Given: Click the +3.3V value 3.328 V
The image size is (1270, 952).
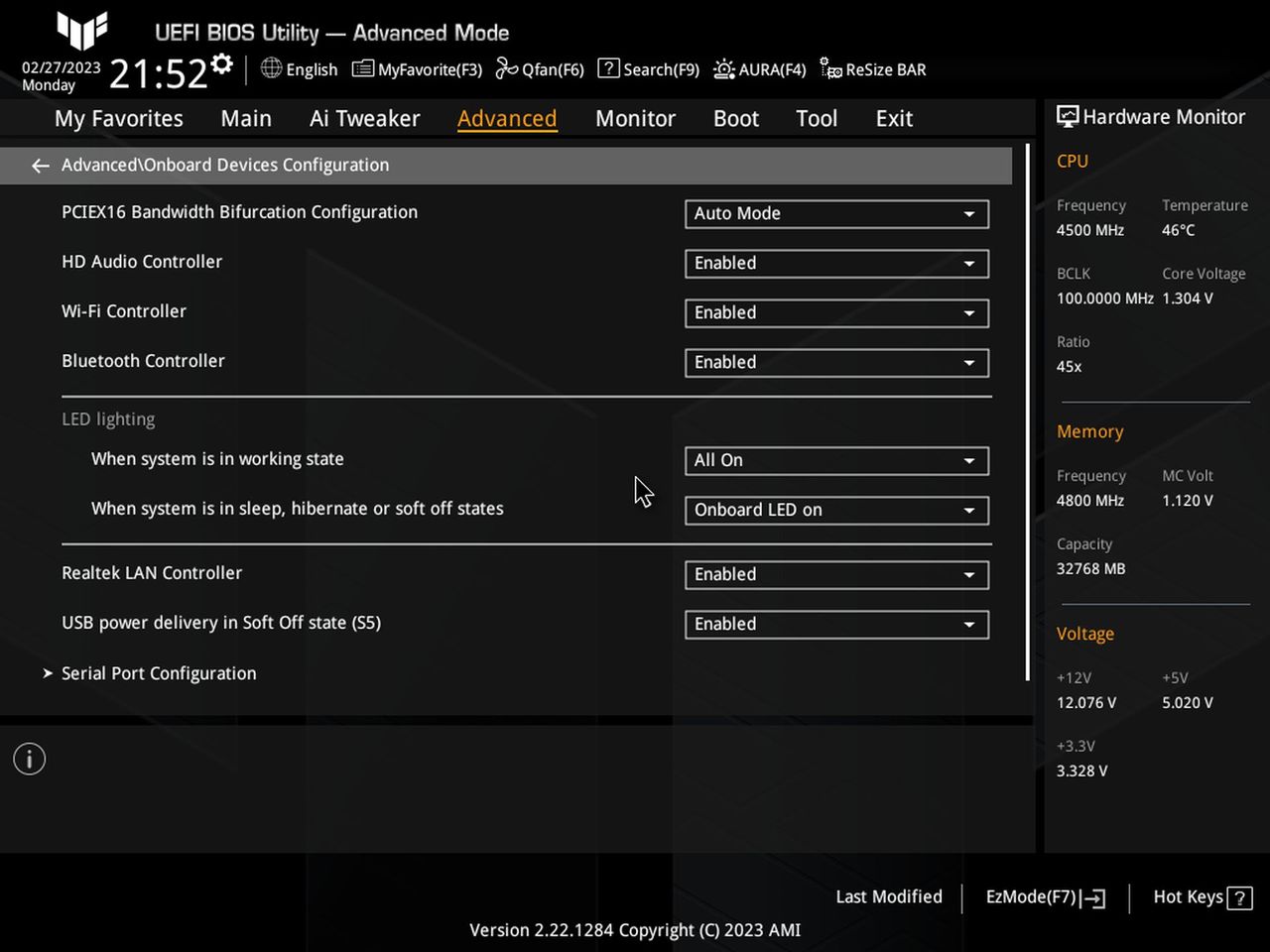Looking at the screenshot, I should point(1082,772).
